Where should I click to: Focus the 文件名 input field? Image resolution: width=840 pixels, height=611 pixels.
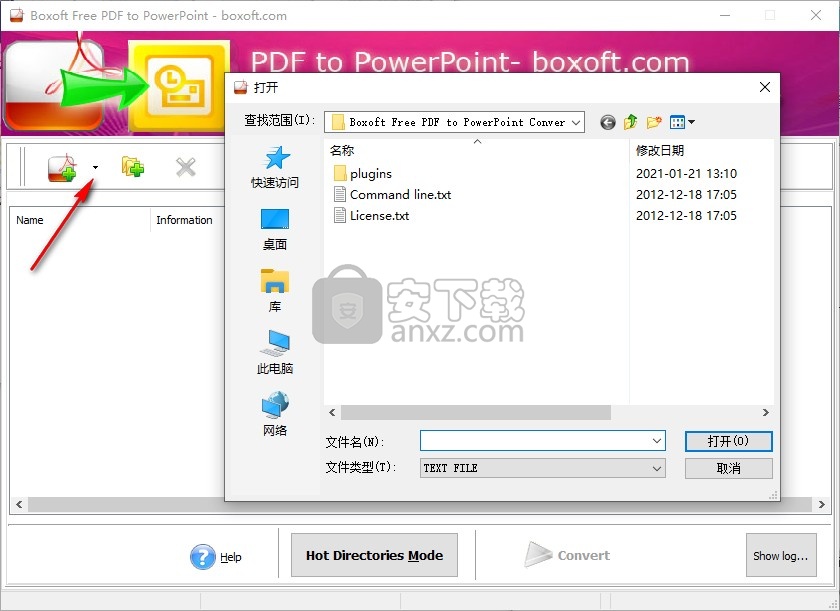click(536, 441)
